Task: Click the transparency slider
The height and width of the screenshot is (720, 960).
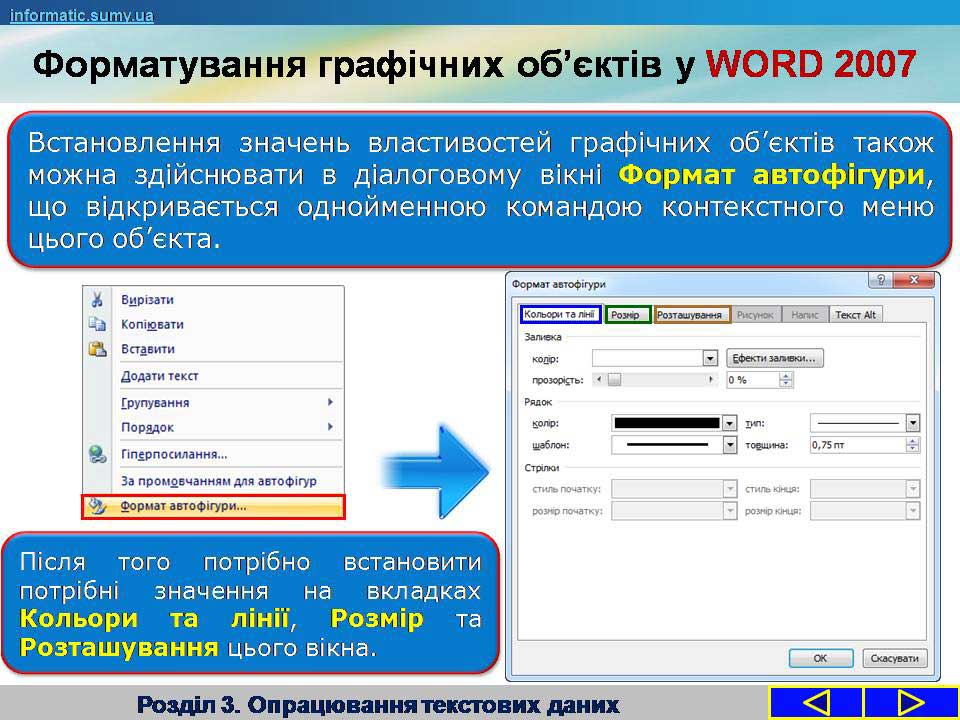Action: click(x=656, y=380)
